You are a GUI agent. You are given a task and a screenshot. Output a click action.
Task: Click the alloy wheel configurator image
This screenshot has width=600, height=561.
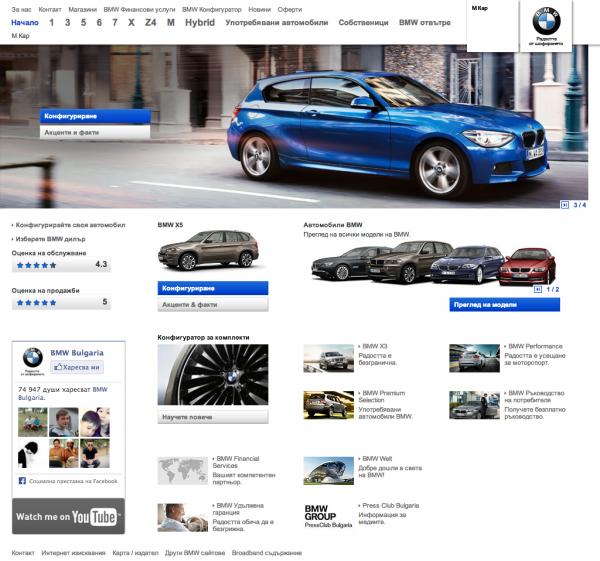[213, 375]
